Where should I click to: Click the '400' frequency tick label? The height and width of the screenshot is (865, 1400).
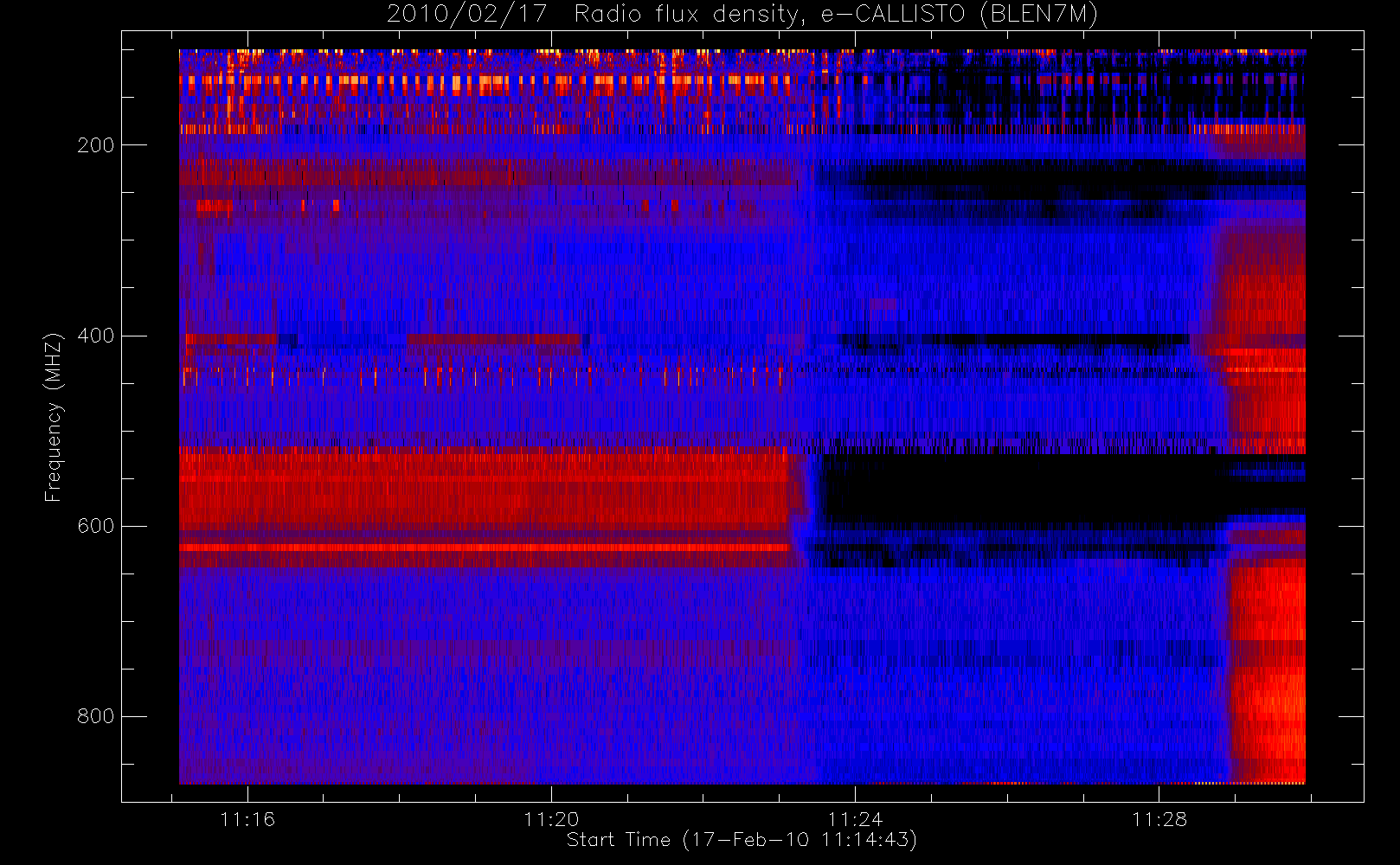(x=96, y=336)
